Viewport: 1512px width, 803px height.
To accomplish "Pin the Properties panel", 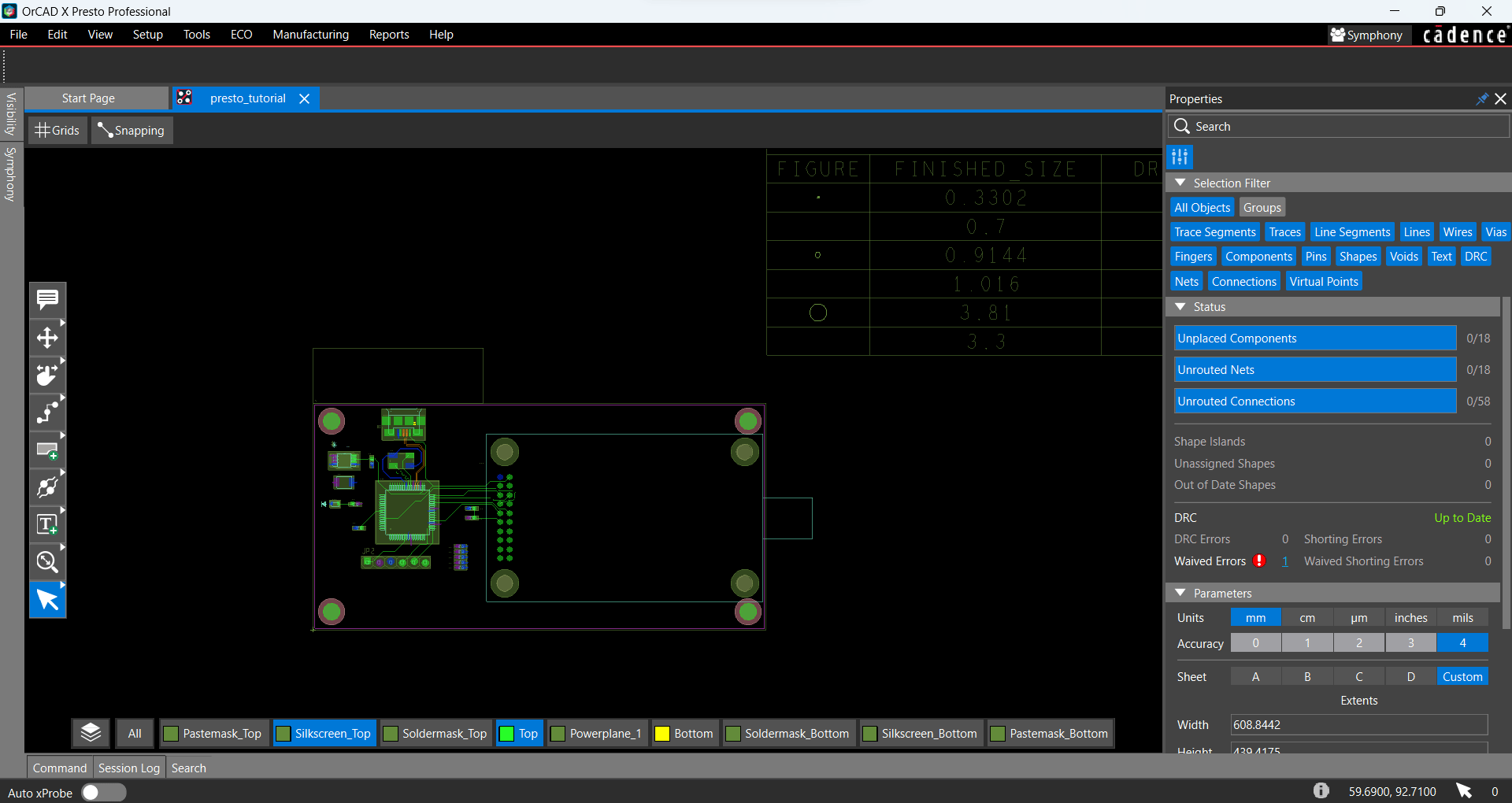I will tap(1482, 98).
